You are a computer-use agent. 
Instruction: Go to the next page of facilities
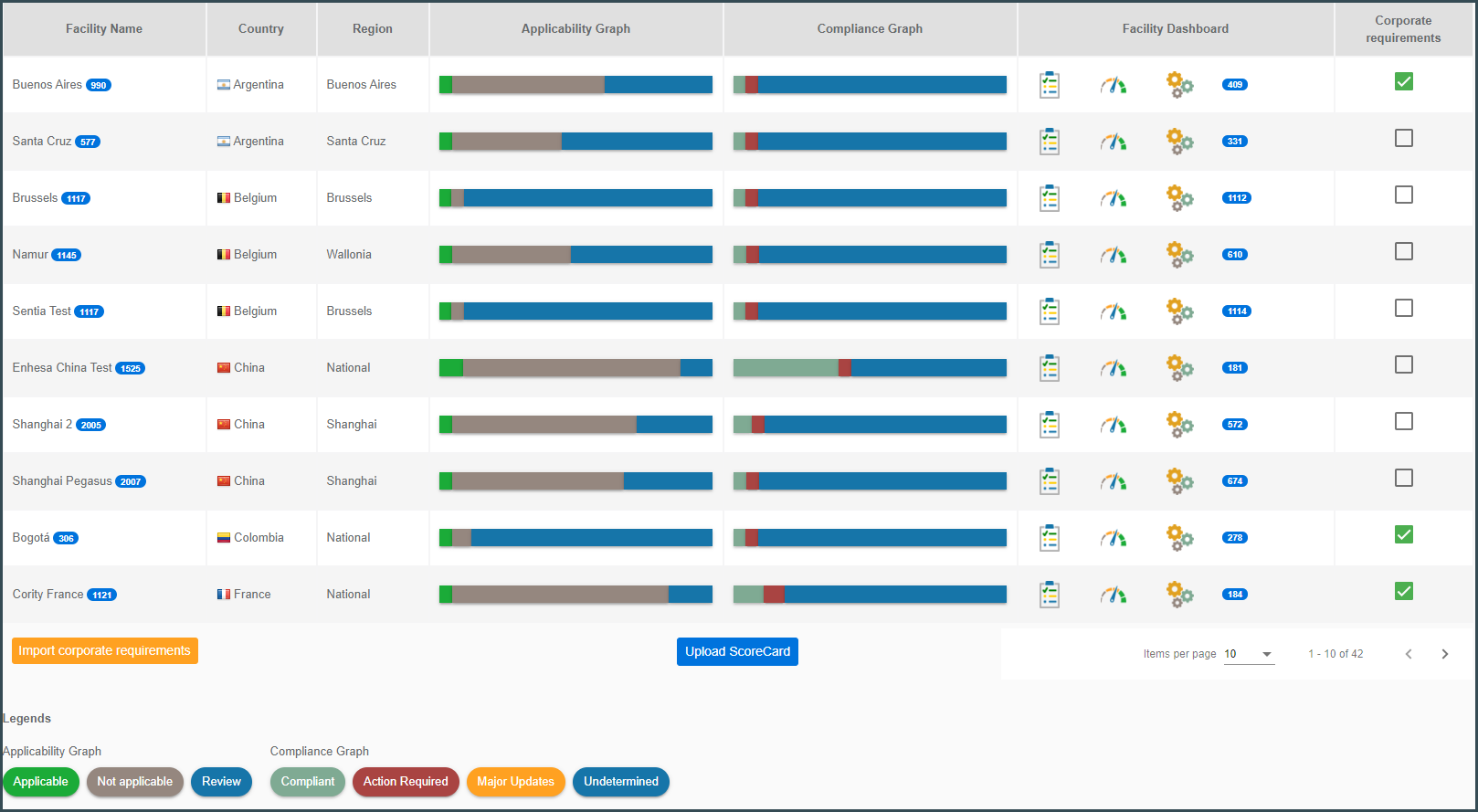click(1444, 654)
